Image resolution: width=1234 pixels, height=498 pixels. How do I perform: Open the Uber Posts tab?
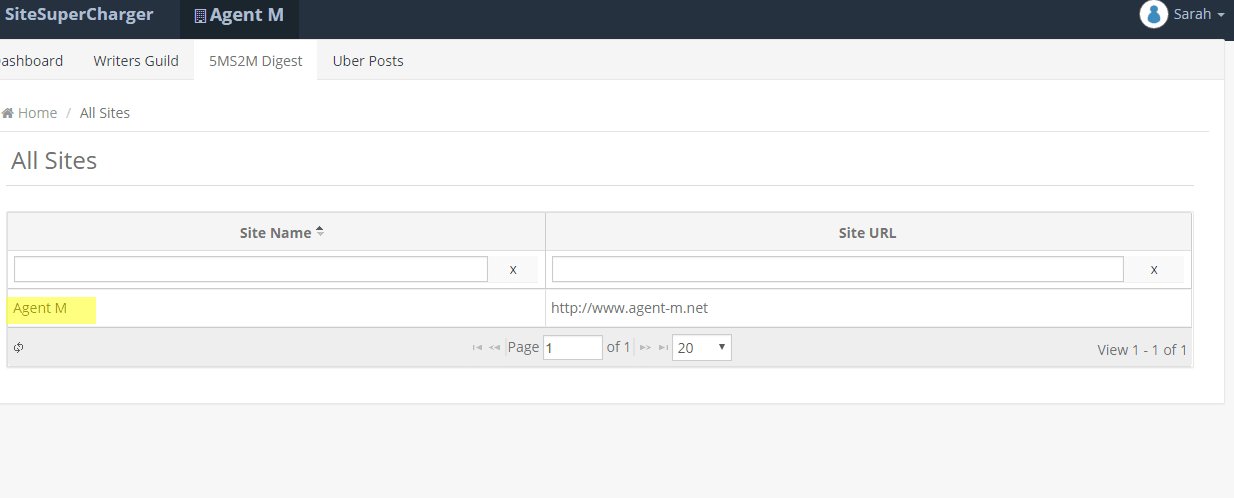(368, 61)
